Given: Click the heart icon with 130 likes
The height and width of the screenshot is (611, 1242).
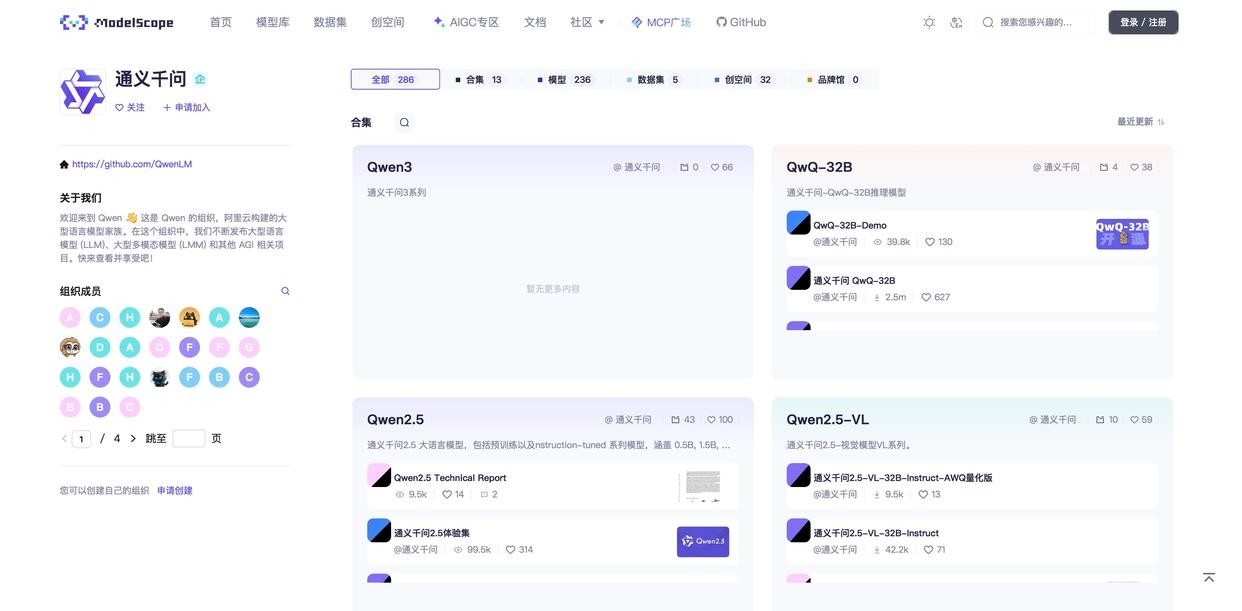Looking at the screenshot, I should click(930, 242).
